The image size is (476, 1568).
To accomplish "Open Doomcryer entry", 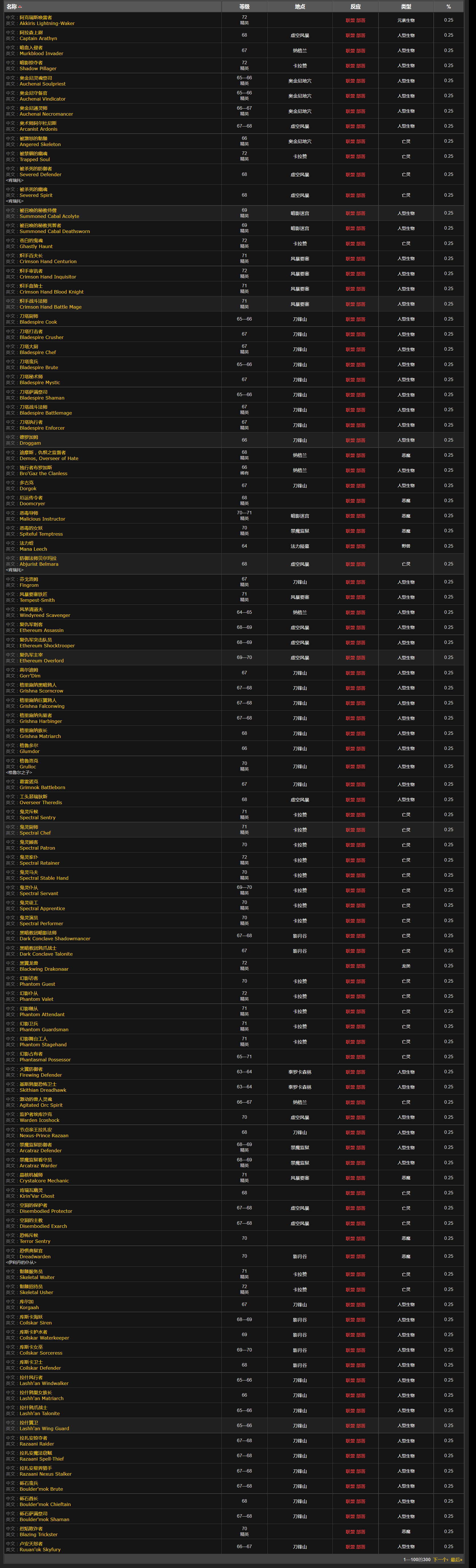I will (x=32, y=504).
